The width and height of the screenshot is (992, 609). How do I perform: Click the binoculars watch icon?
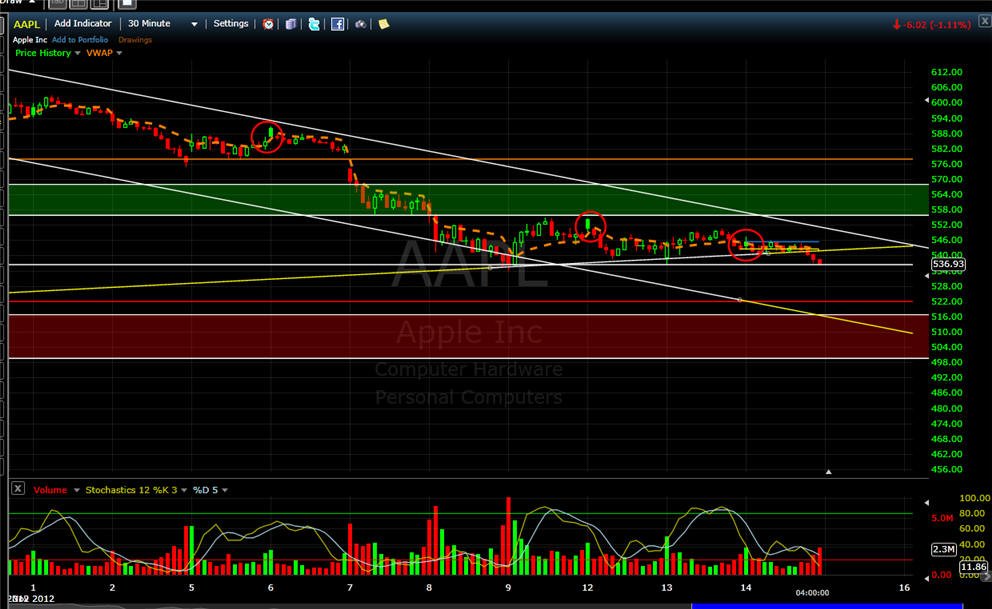[361, 24]
